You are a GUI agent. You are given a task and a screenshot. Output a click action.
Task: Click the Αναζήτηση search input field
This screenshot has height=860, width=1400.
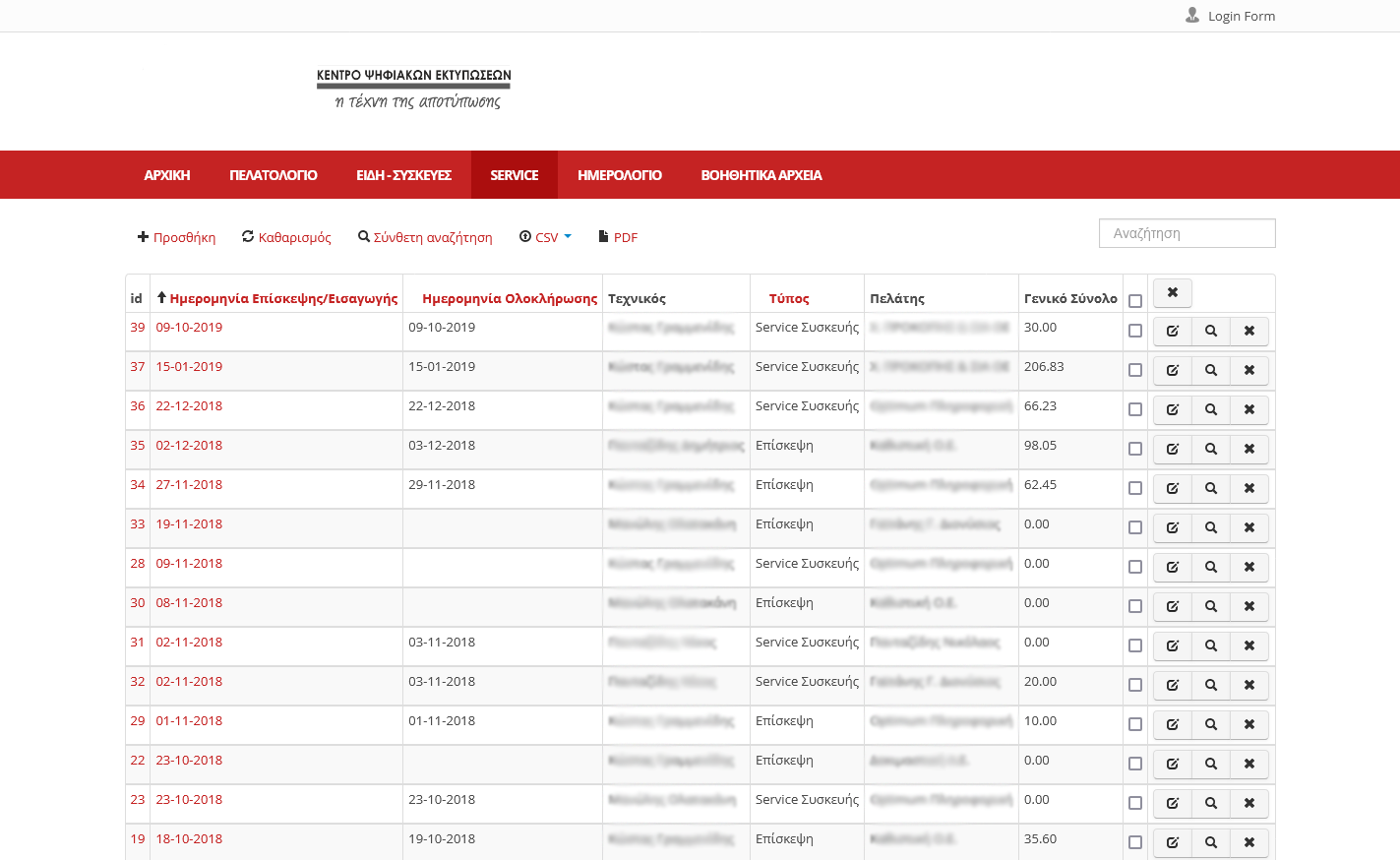(1187, 233)
